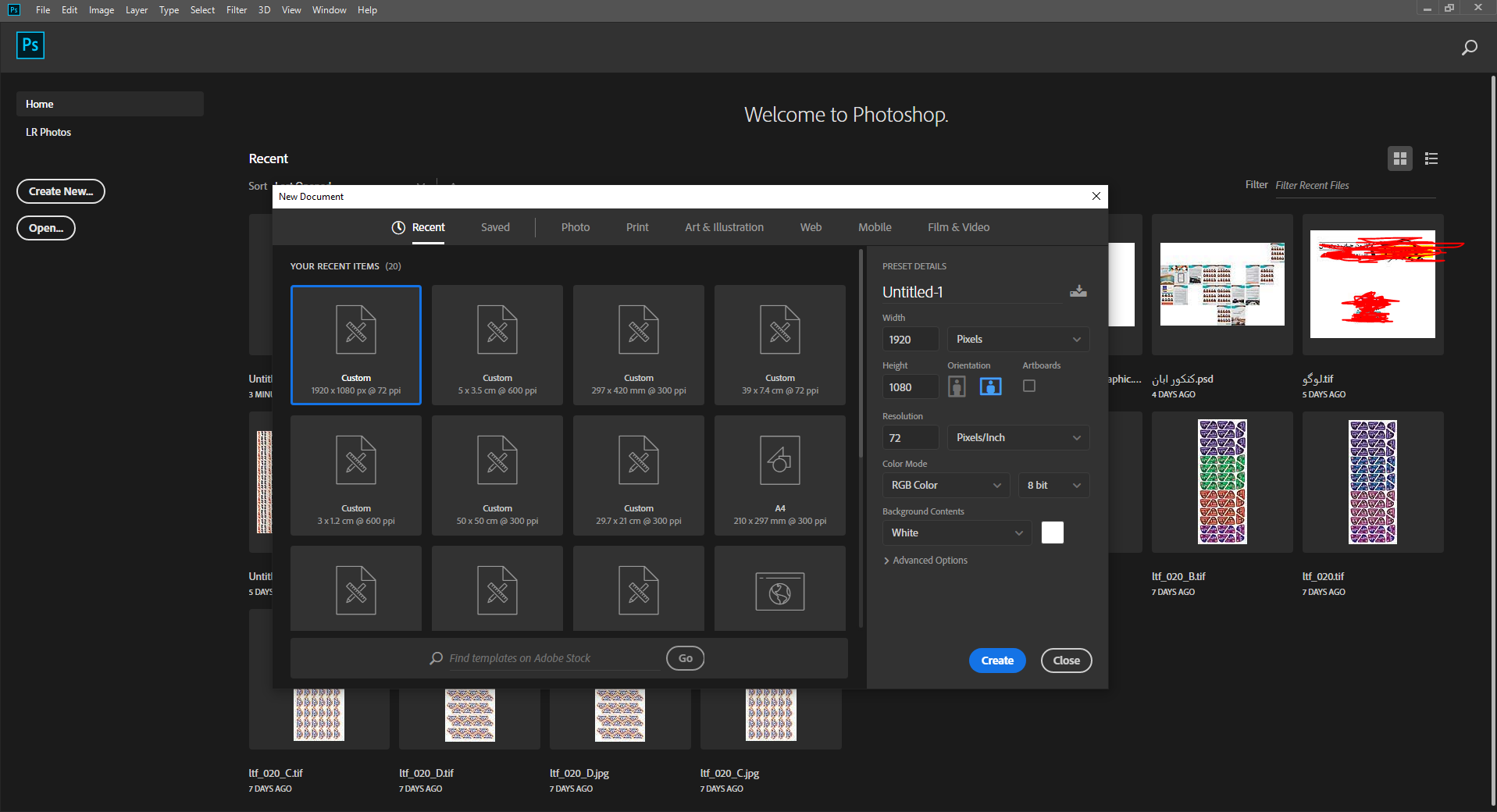Open the Saved tab
1497x812 pixels.
click(495, 227)
